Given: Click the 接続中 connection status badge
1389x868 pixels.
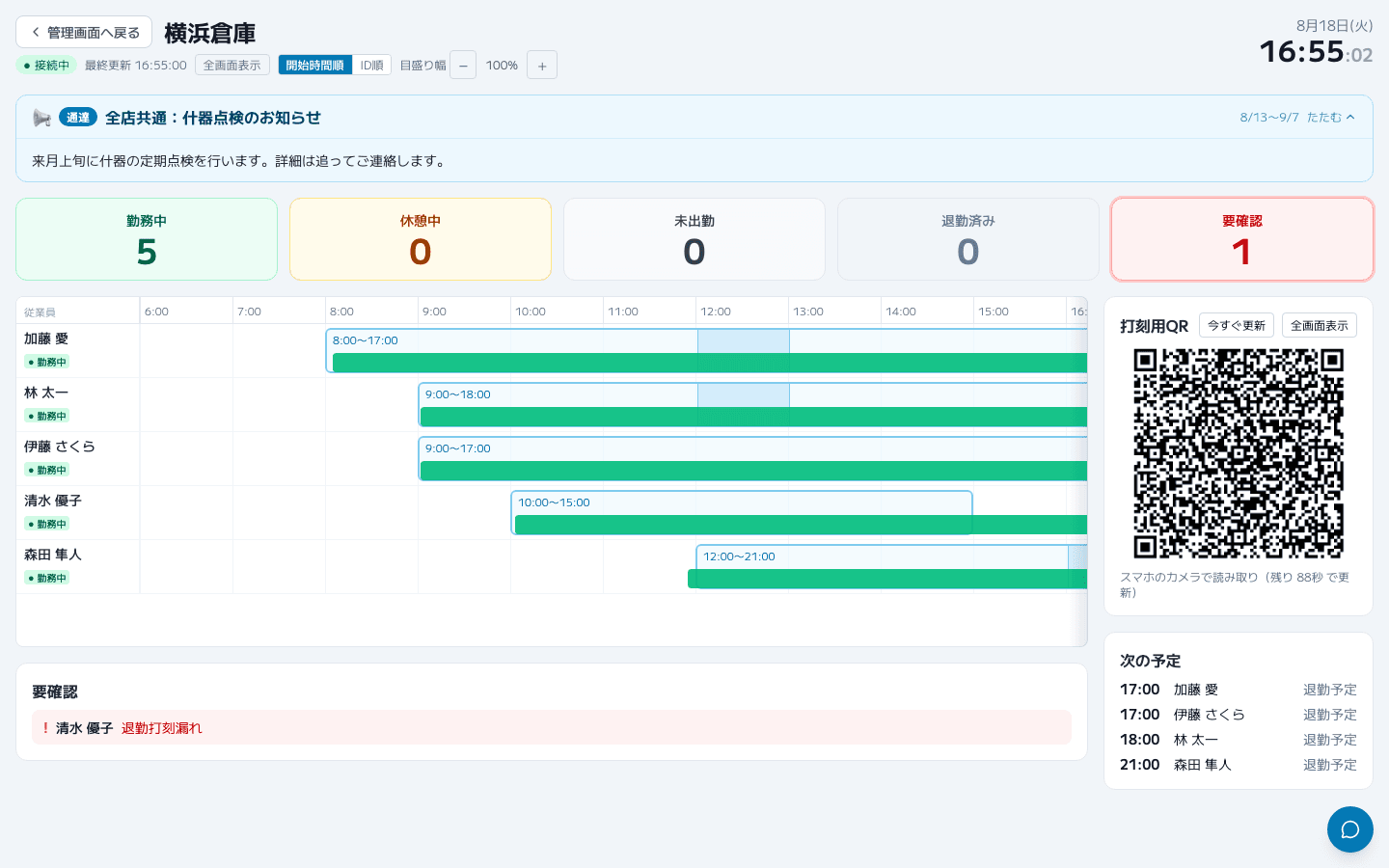Looking at the screenshot, I should 46,66.
